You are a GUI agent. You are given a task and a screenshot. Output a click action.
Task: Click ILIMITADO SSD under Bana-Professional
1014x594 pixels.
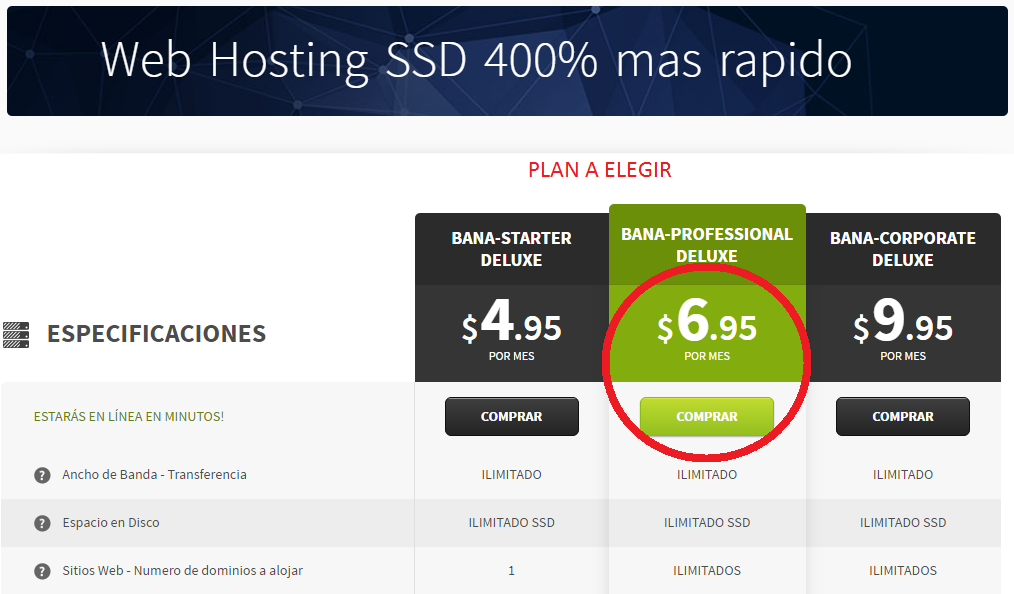[x=707, y=522]
